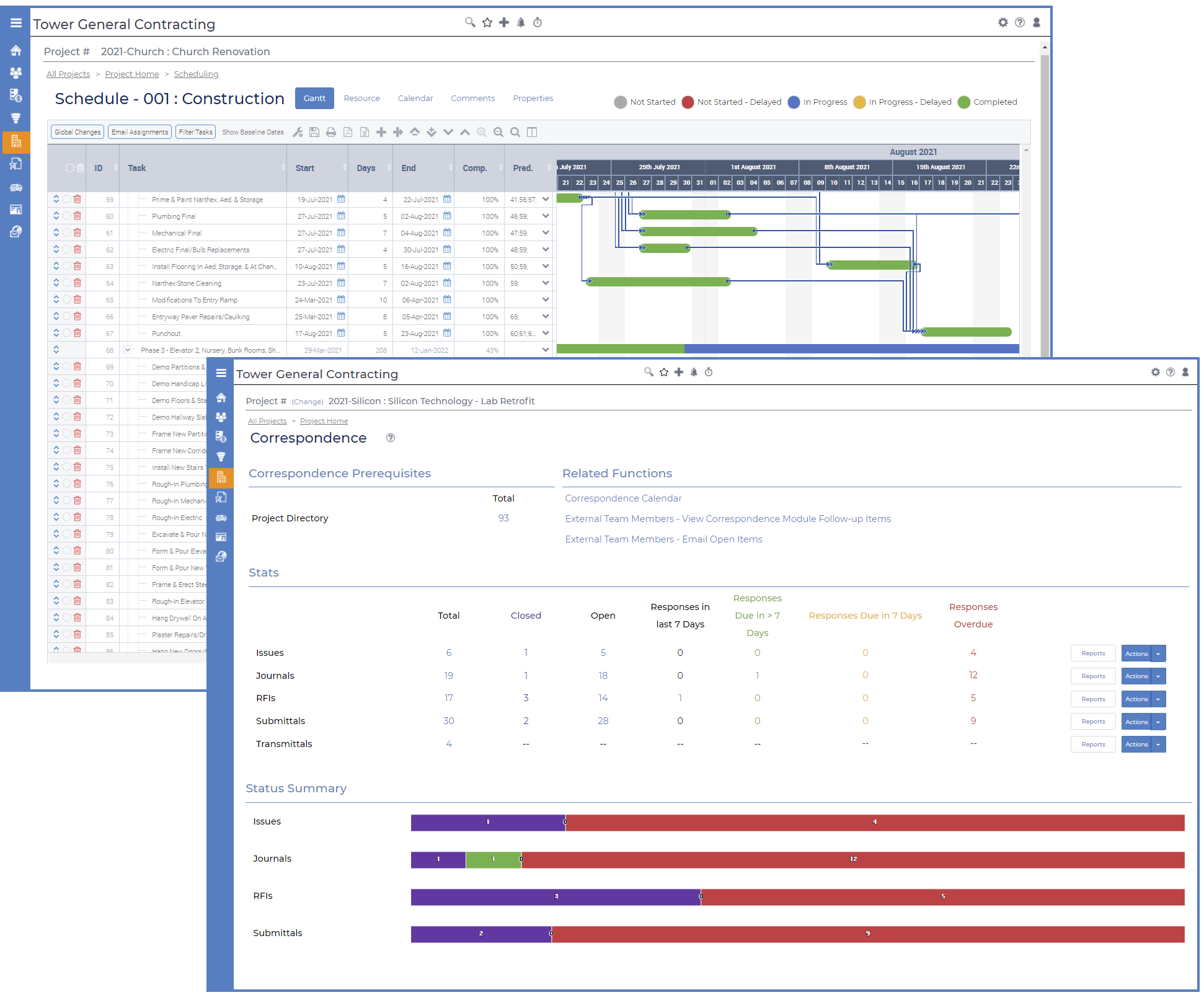Select the radio circle for task 59
The width and height of the screenshot is (1204, 995).
pos(66,199)
